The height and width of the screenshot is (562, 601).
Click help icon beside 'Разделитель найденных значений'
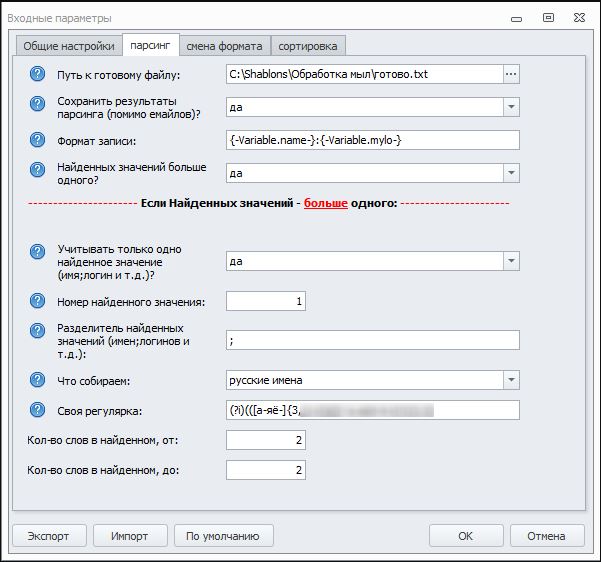[38, 330]
